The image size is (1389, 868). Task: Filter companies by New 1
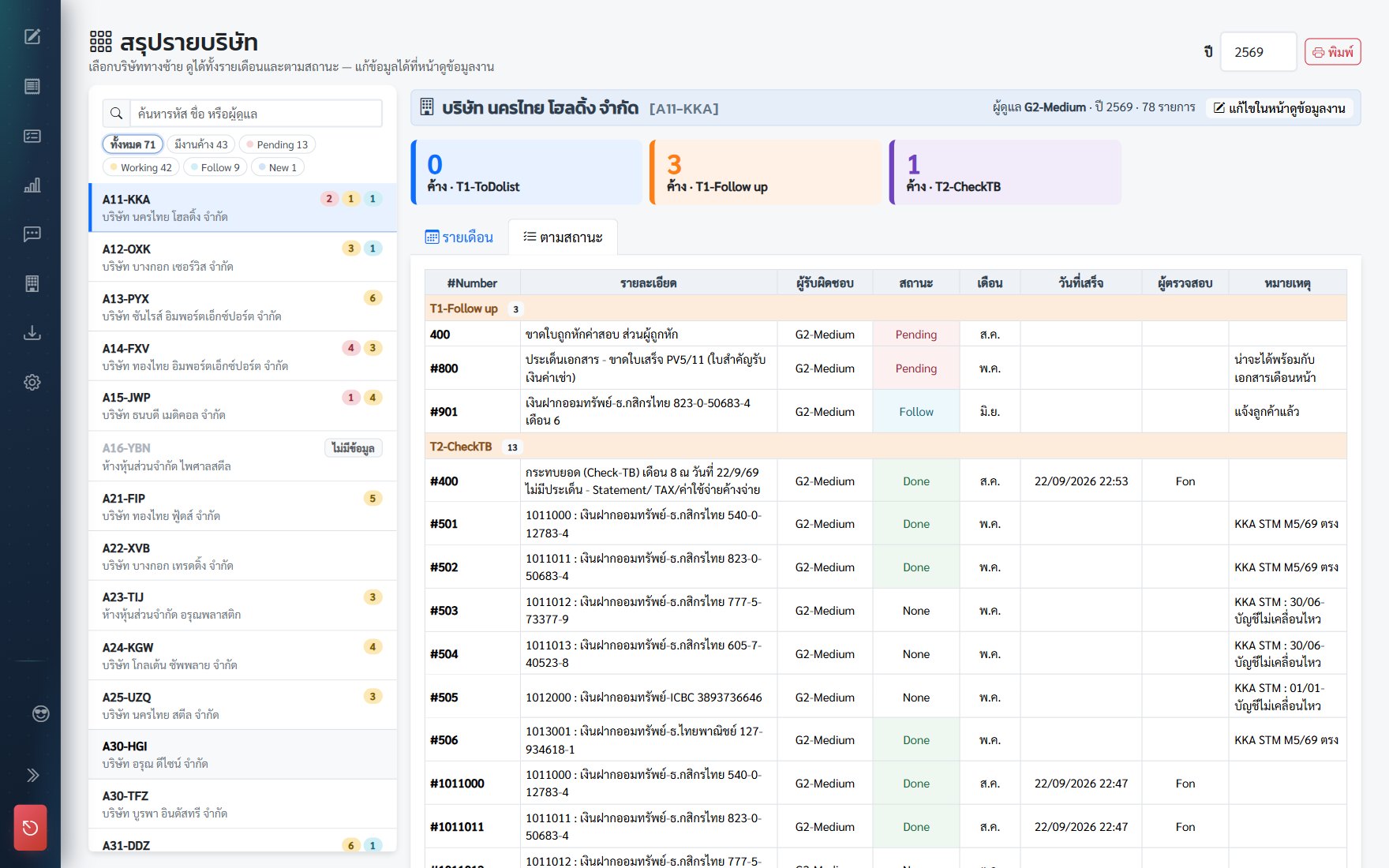click(x=278, y=167)
